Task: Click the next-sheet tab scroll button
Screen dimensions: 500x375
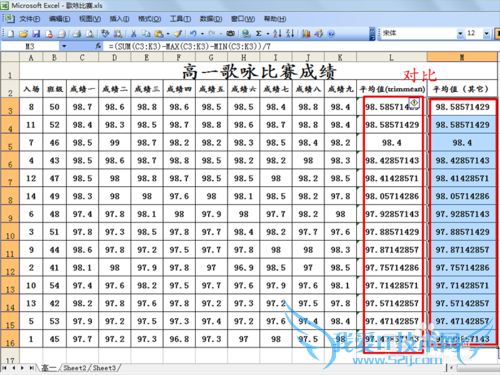Action: coord(22,368)
